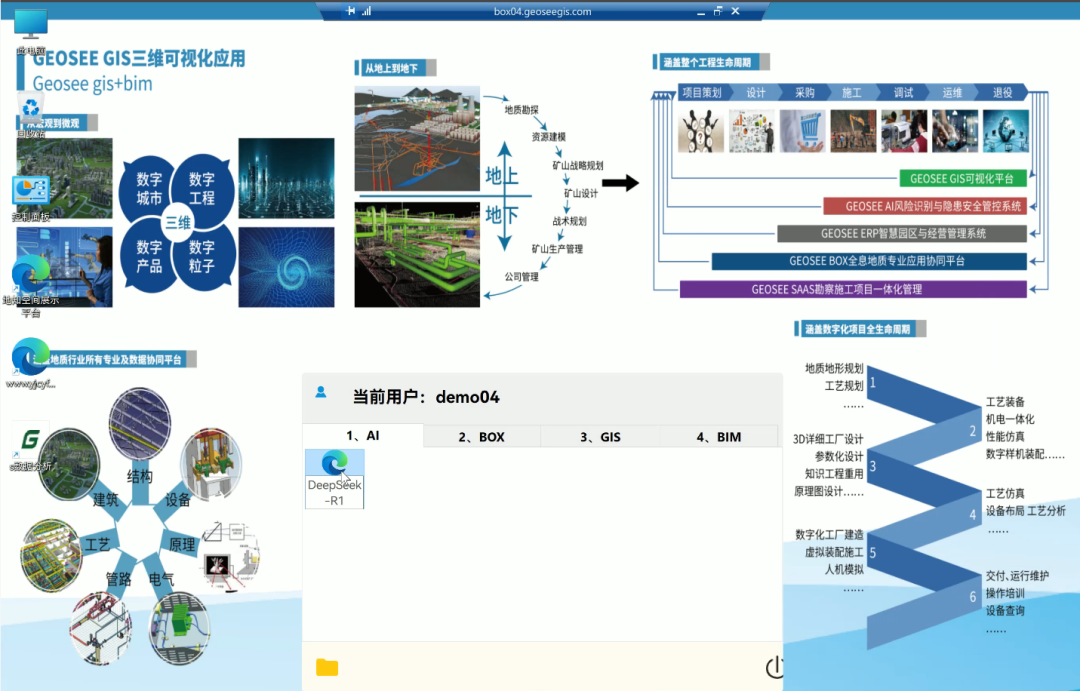The width and height of the screenshot is (1080, 691).
Task: Open the This PC desktop icon
Action: pos(31,26)
